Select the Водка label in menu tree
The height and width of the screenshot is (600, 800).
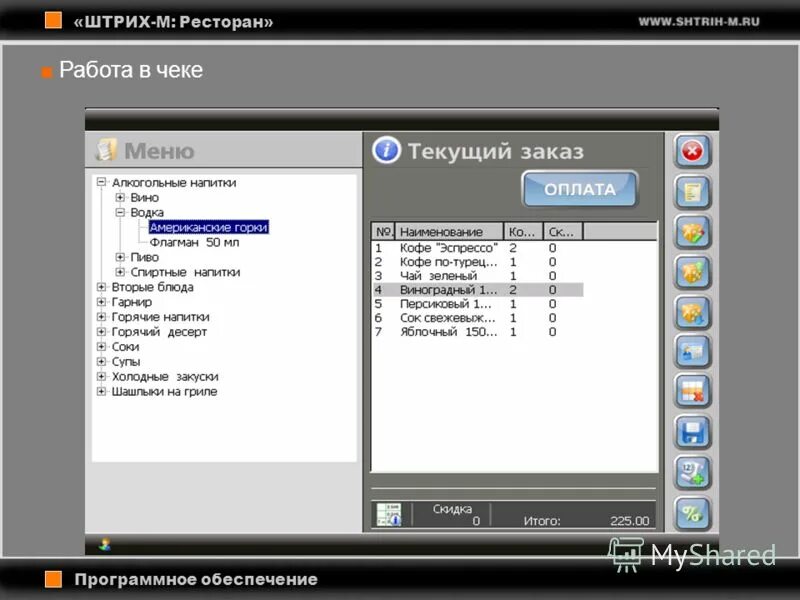pyautogui.click(x=147, y=212)
